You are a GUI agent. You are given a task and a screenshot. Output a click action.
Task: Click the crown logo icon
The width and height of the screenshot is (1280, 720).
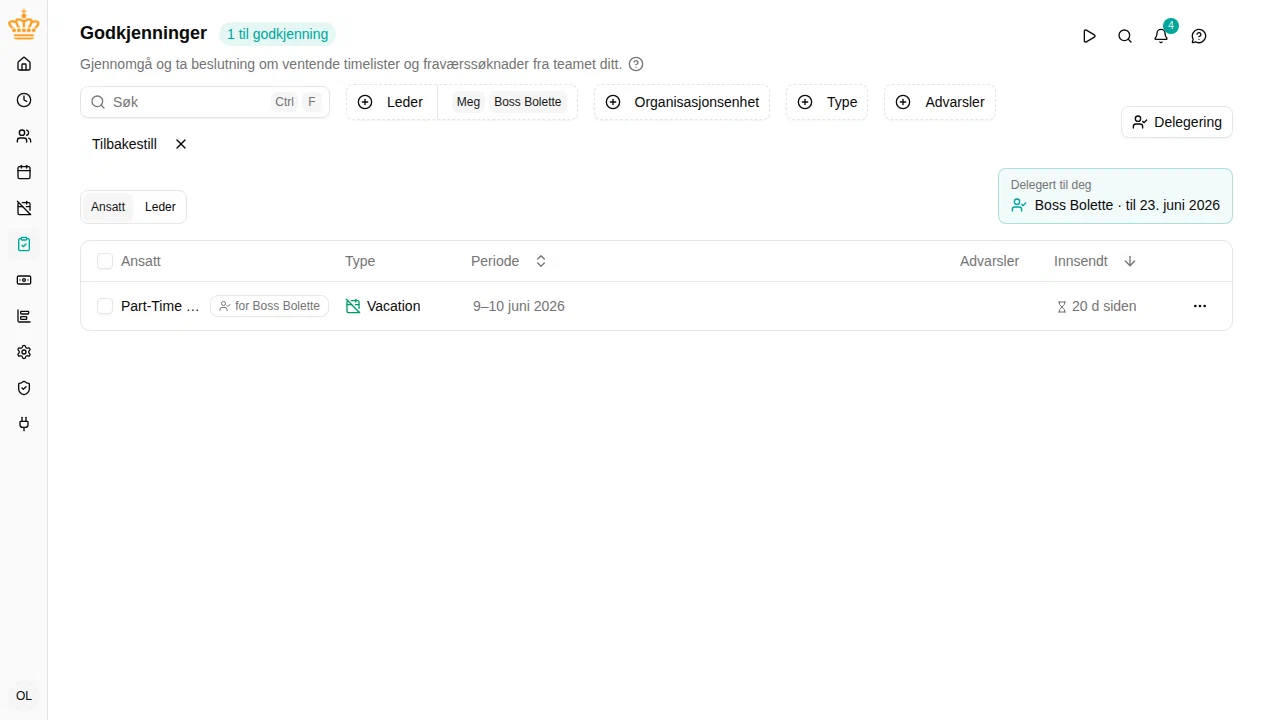[x=24, y=25]
